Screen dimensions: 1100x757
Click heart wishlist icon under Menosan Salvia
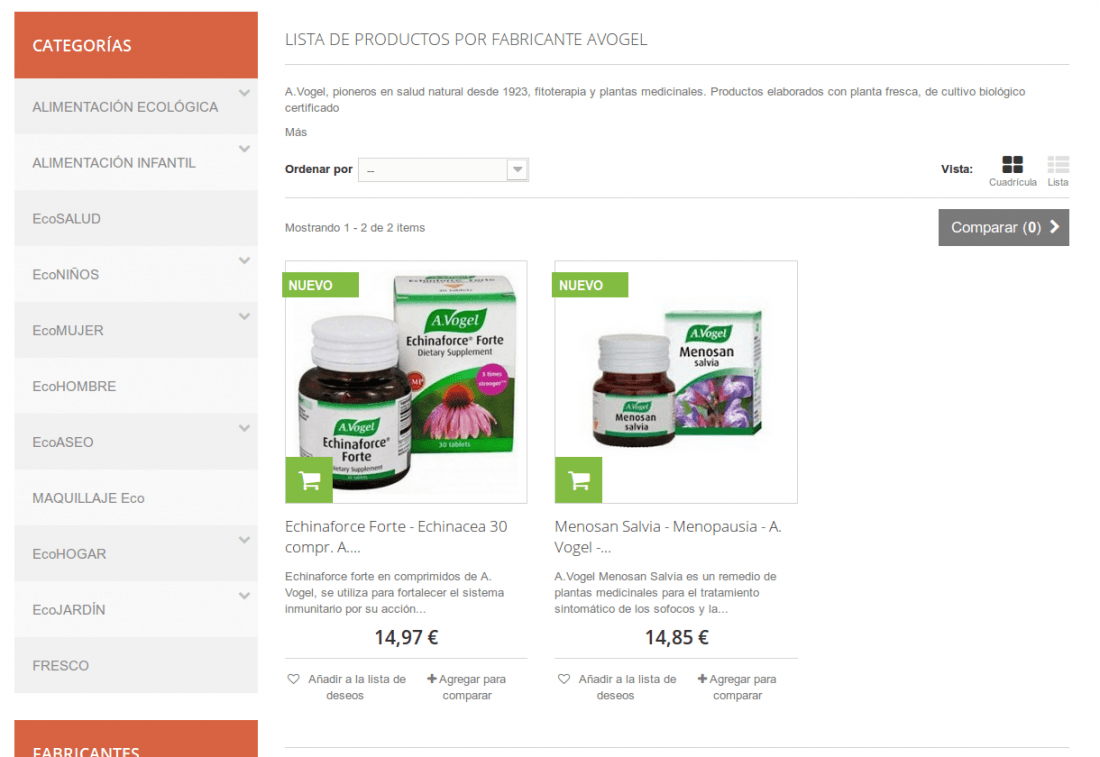pyautogui.click(x=564, y=679)
